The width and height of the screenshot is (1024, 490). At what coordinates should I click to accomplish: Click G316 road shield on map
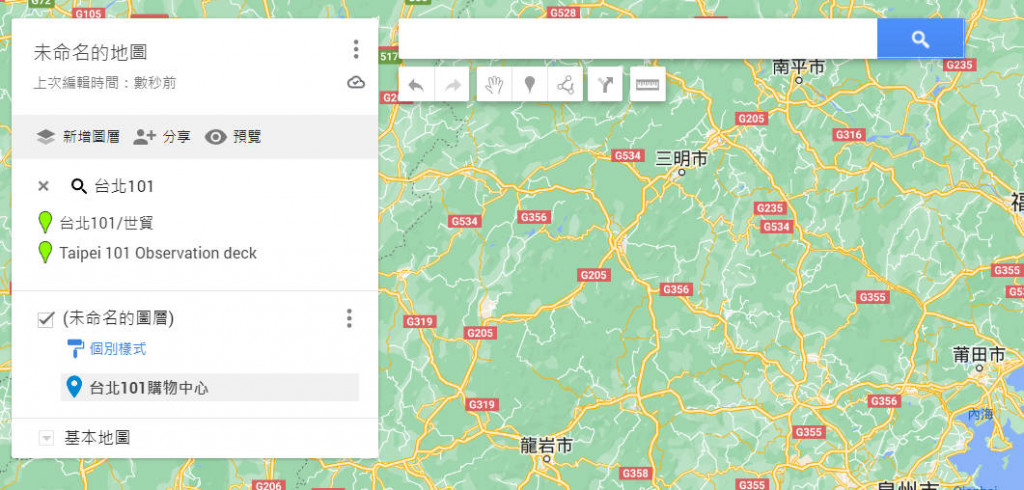coord(848,135)
